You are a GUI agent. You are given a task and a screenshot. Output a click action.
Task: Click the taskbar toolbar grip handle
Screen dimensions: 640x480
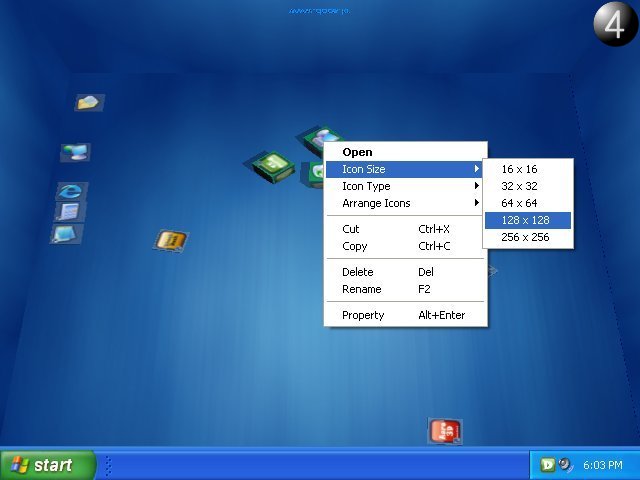click(109, 465)
